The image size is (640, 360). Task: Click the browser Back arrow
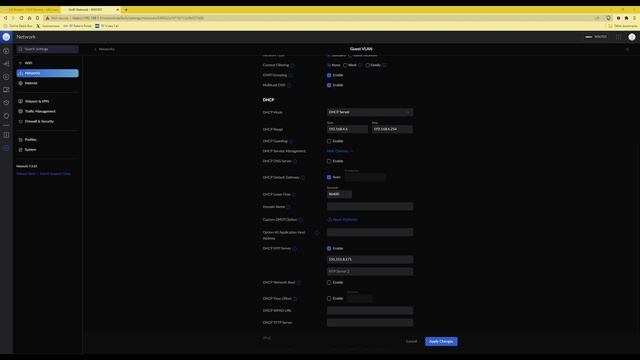6,18
